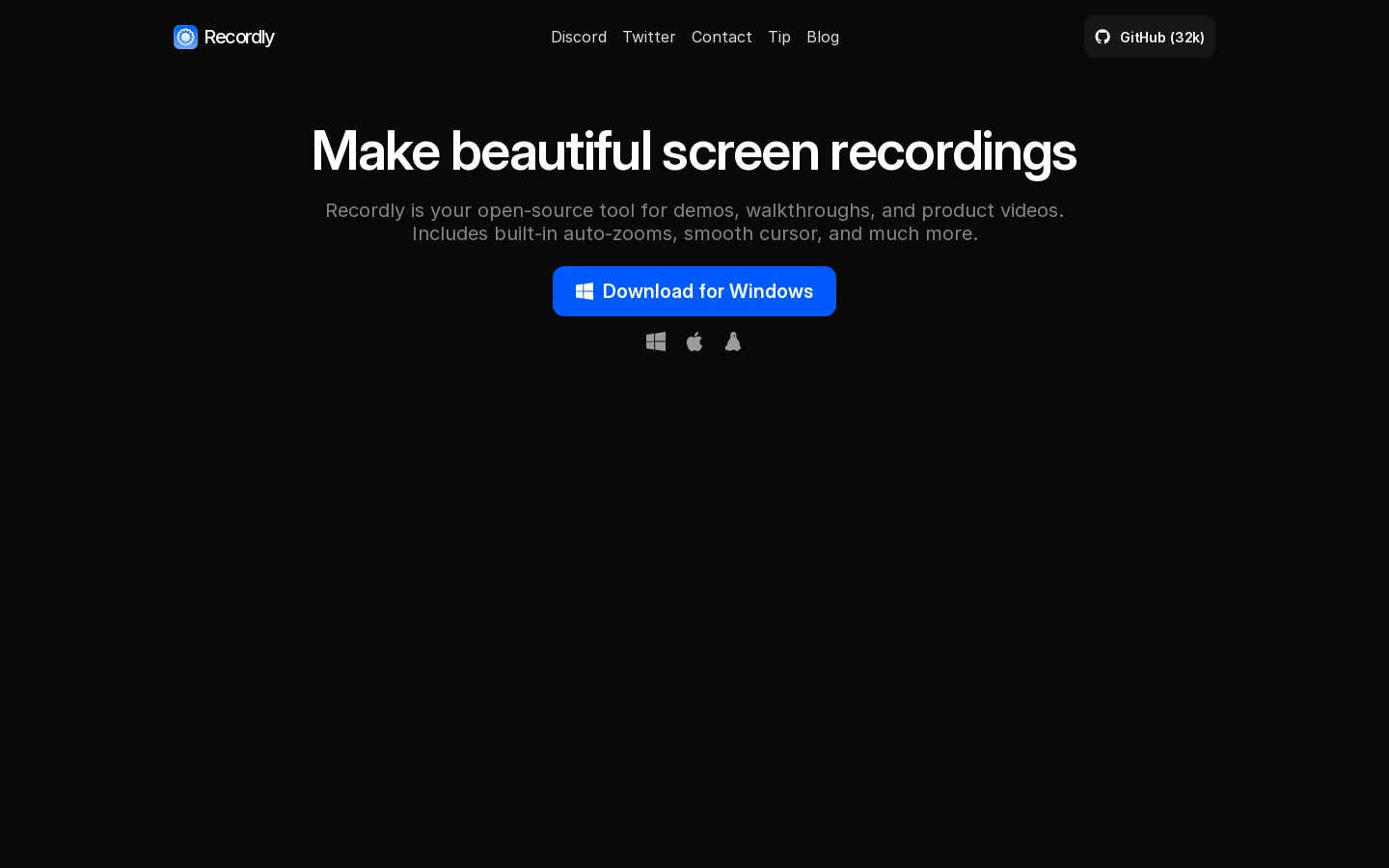Click the 'Make beautiful screen recordings' headline
Screen dimensions: 1389x868
tap(694, 151)
